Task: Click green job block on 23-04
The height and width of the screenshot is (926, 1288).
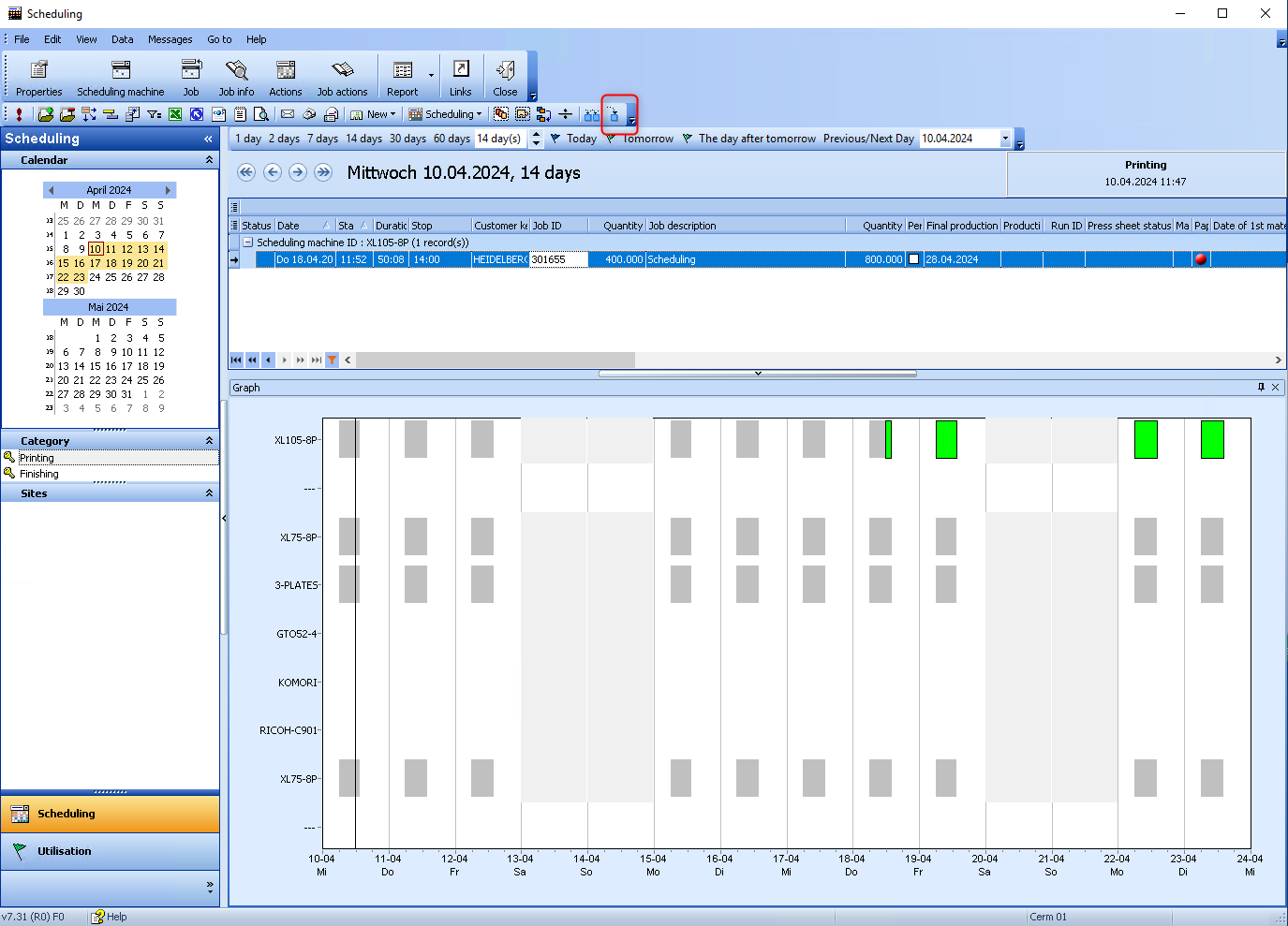Action: click(1212, 439)
